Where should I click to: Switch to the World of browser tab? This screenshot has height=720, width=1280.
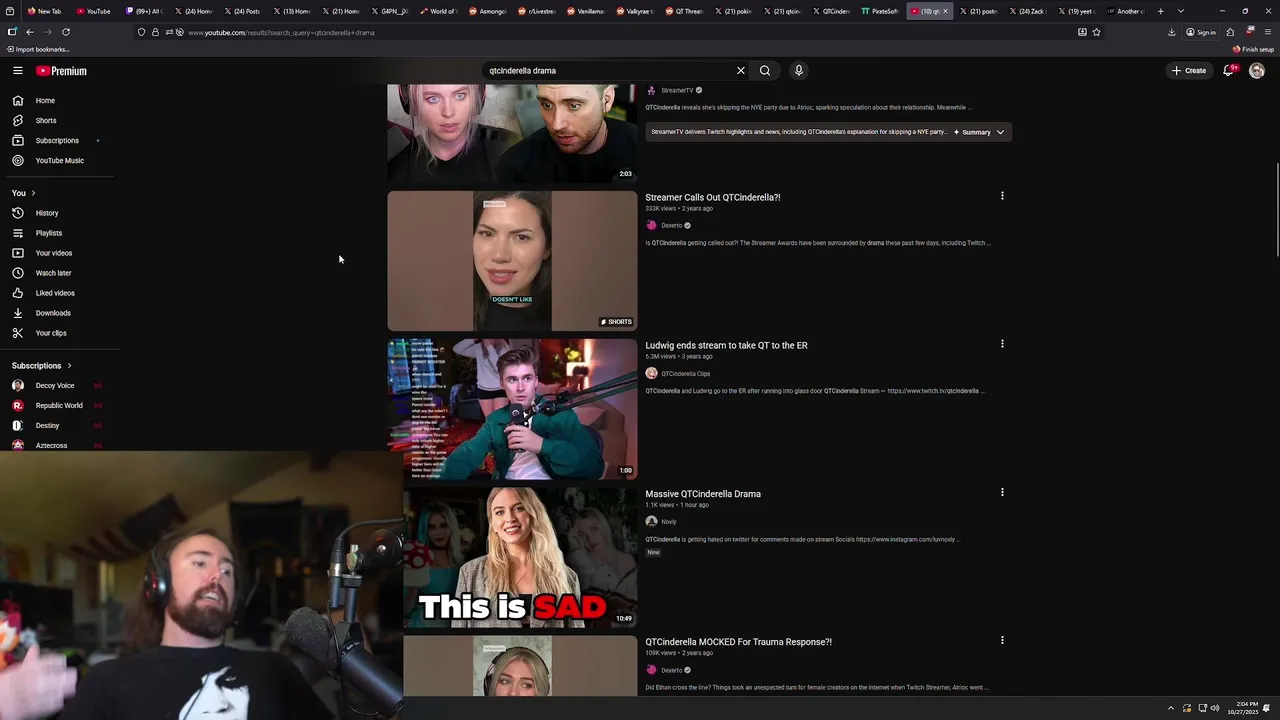click(x=438, y=11)
